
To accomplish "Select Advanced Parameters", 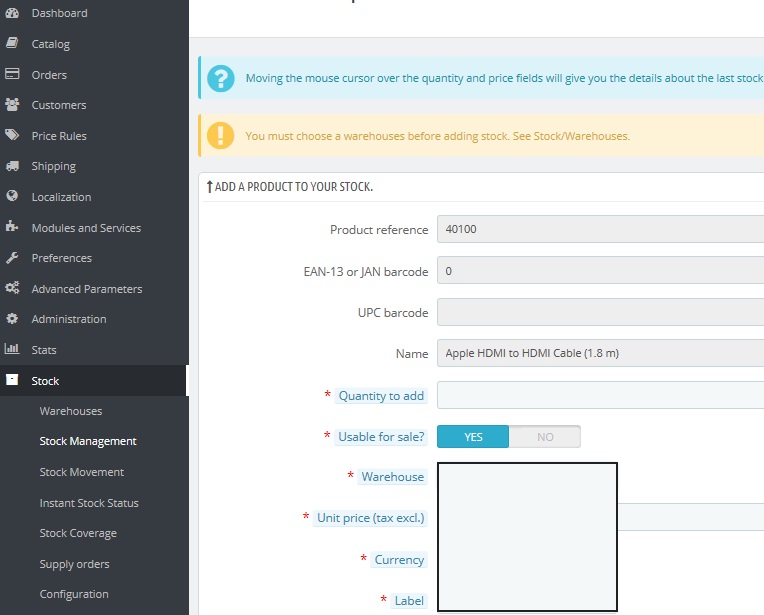I will point(87,289).
